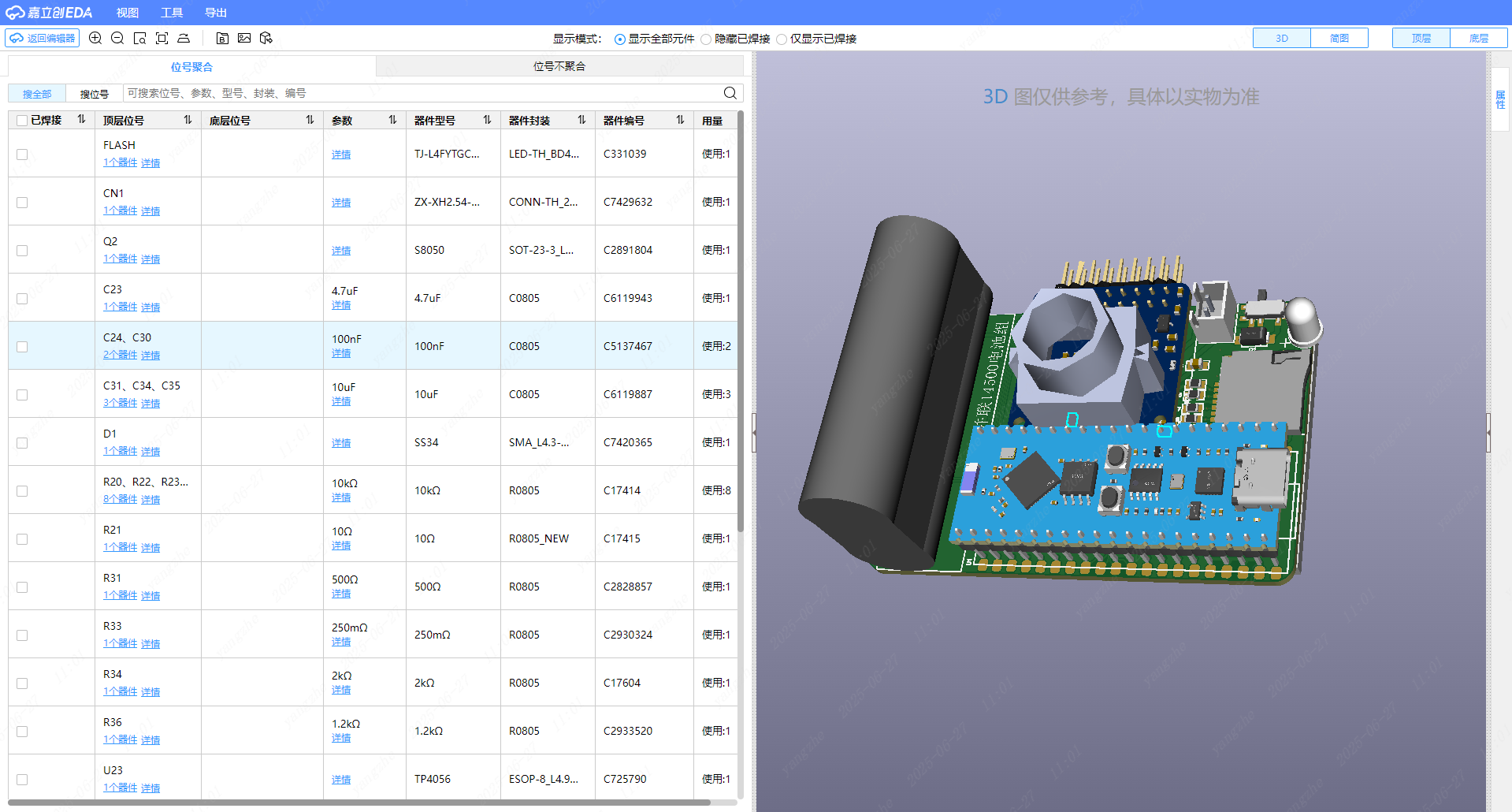Sort by 参数 column arrows

392,120
